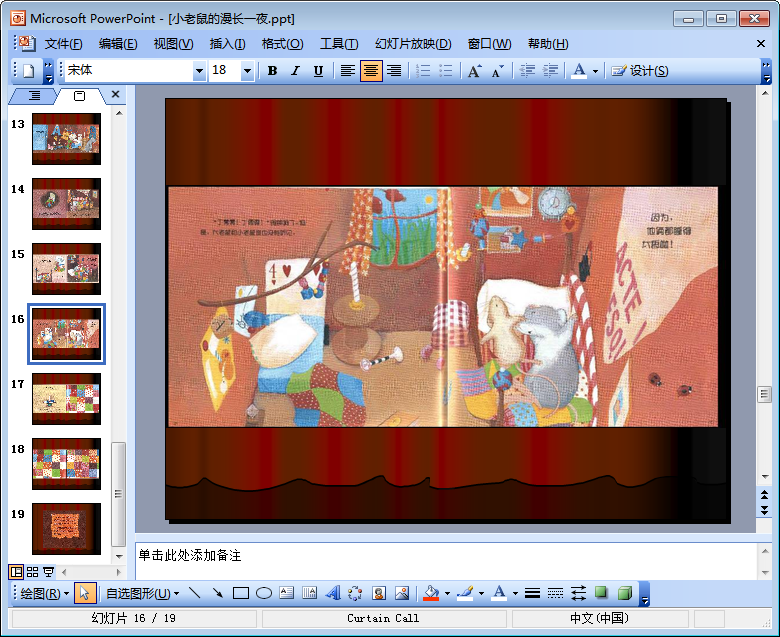Open line color dropdown arrow
780x637 pixels.
481,593
